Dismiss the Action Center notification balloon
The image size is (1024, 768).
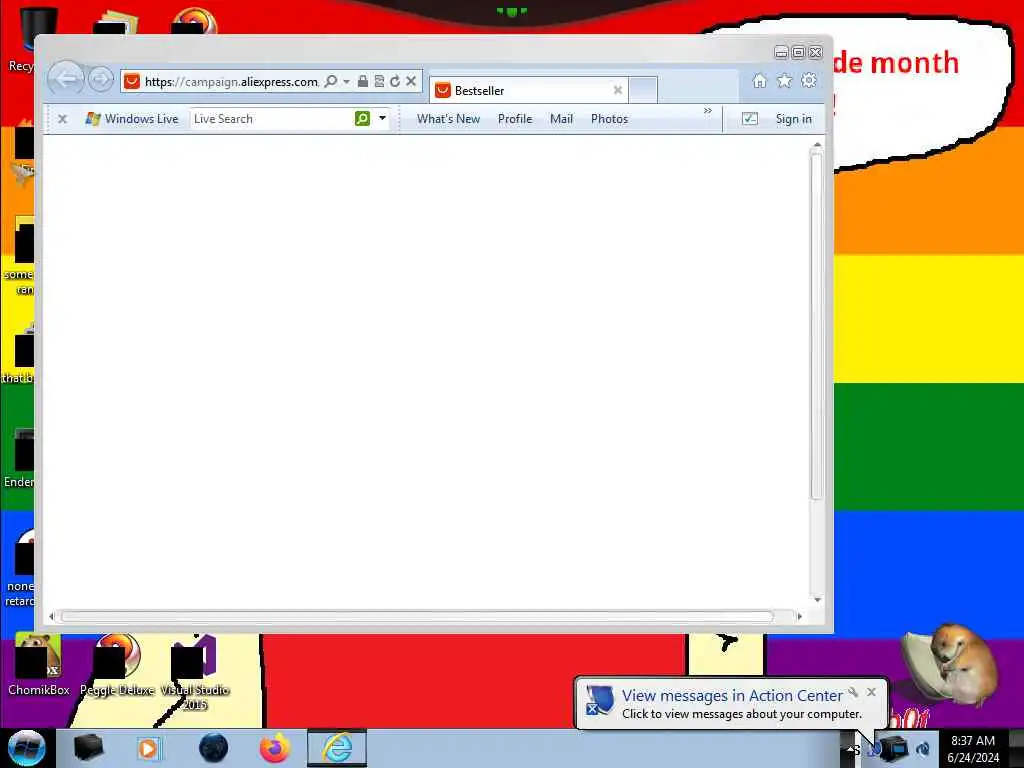[x=871, y=692]
